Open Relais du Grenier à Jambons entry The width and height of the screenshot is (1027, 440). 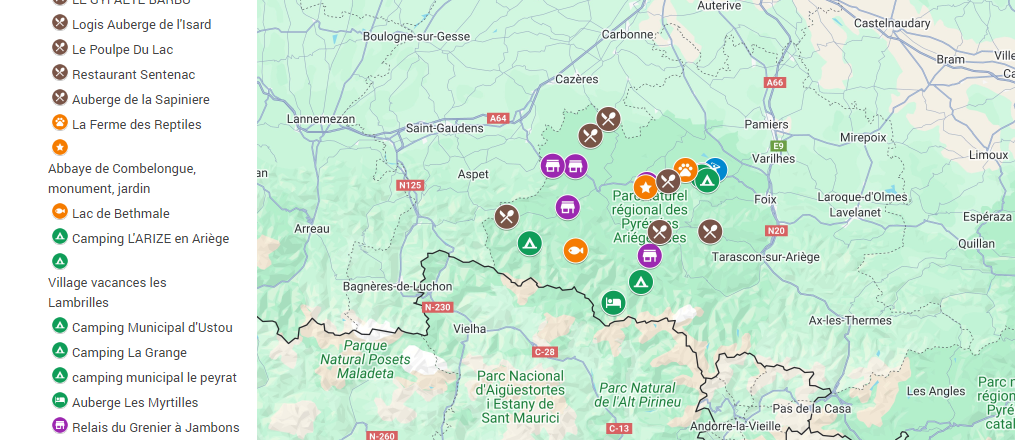(155, 428)
